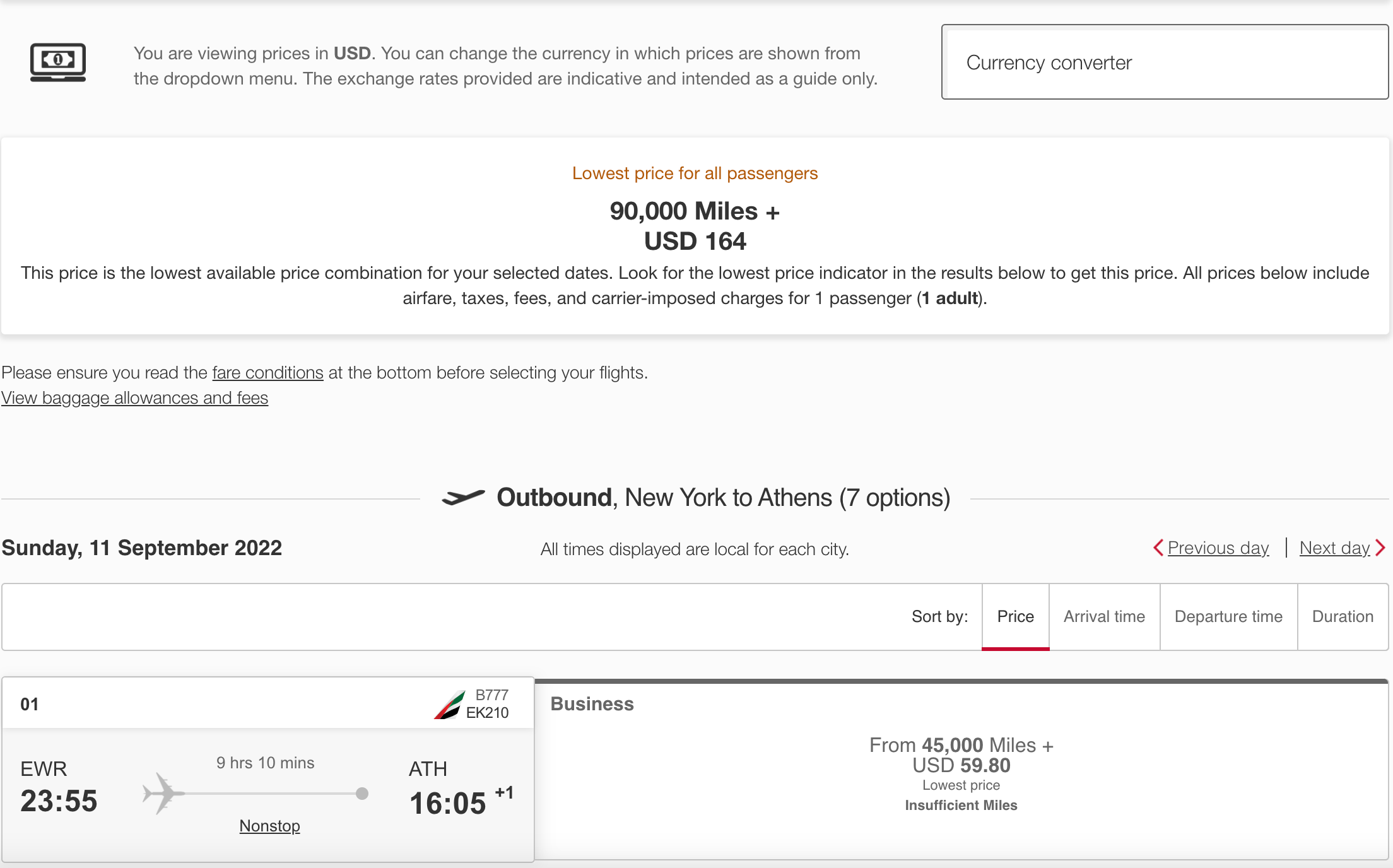The image size is (1393, 868).
Task: Select the Price sort option
Action: [1015, 616]
